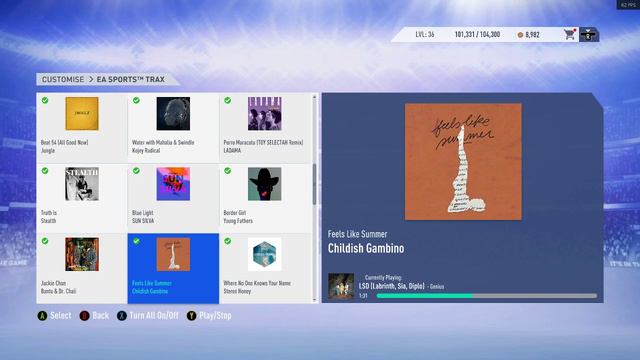
Task: Toggle the checkmark on Blue Light track
Action: click(136, 171)
